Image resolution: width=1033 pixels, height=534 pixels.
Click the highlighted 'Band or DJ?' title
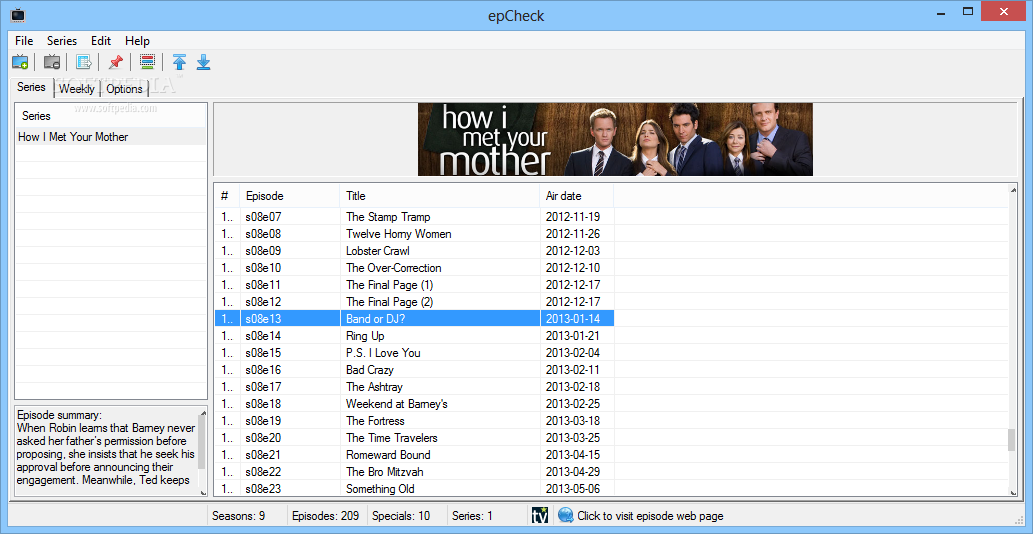coord(378,319)
